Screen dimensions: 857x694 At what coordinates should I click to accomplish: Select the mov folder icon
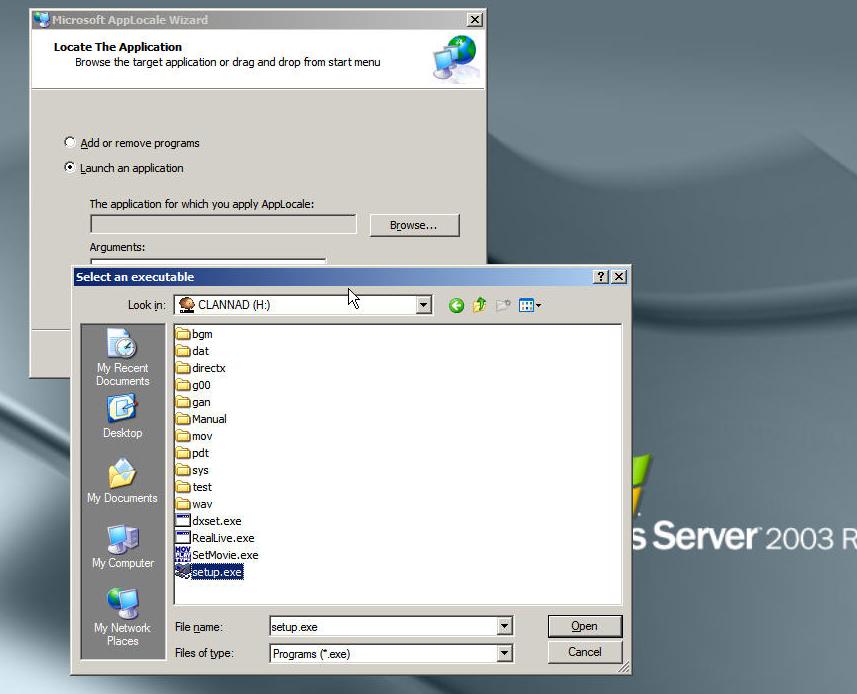coord(183,436)
